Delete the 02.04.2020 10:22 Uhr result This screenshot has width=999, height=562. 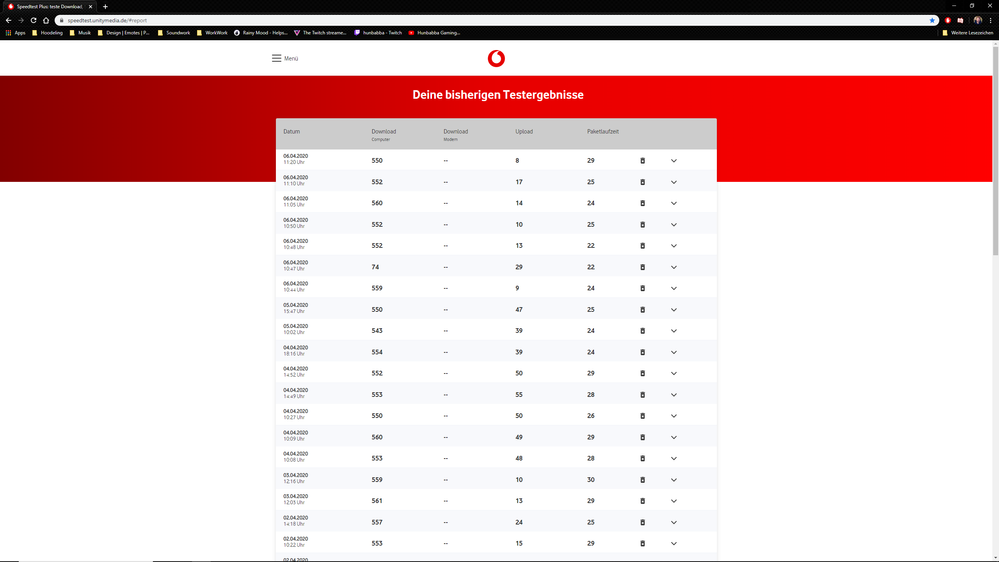click(642, 544)
